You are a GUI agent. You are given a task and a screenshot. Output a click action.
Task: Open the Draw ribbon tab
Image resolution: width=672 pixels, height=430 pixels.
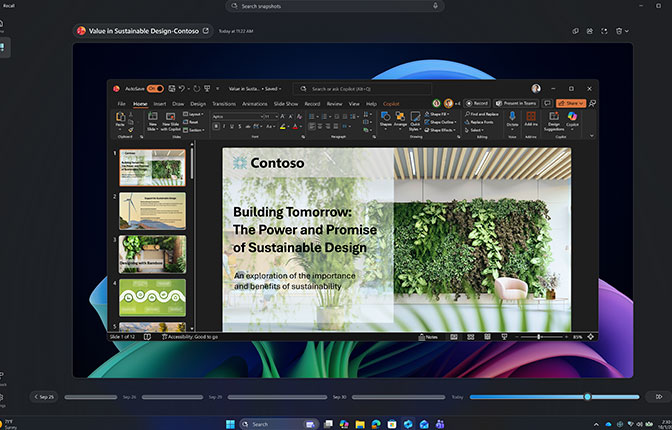click(178, 104)
